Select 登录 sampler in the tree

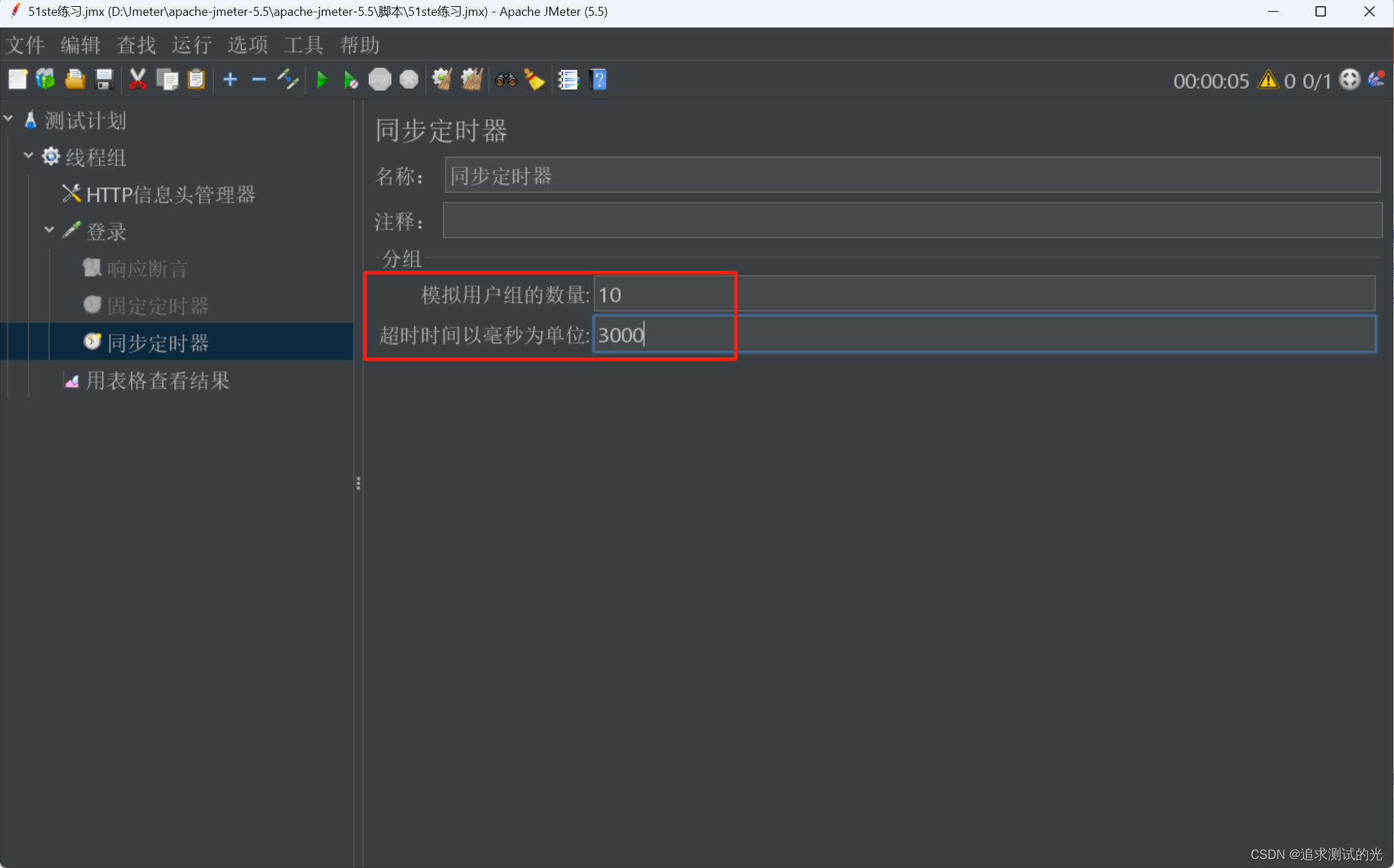(106, 232)
